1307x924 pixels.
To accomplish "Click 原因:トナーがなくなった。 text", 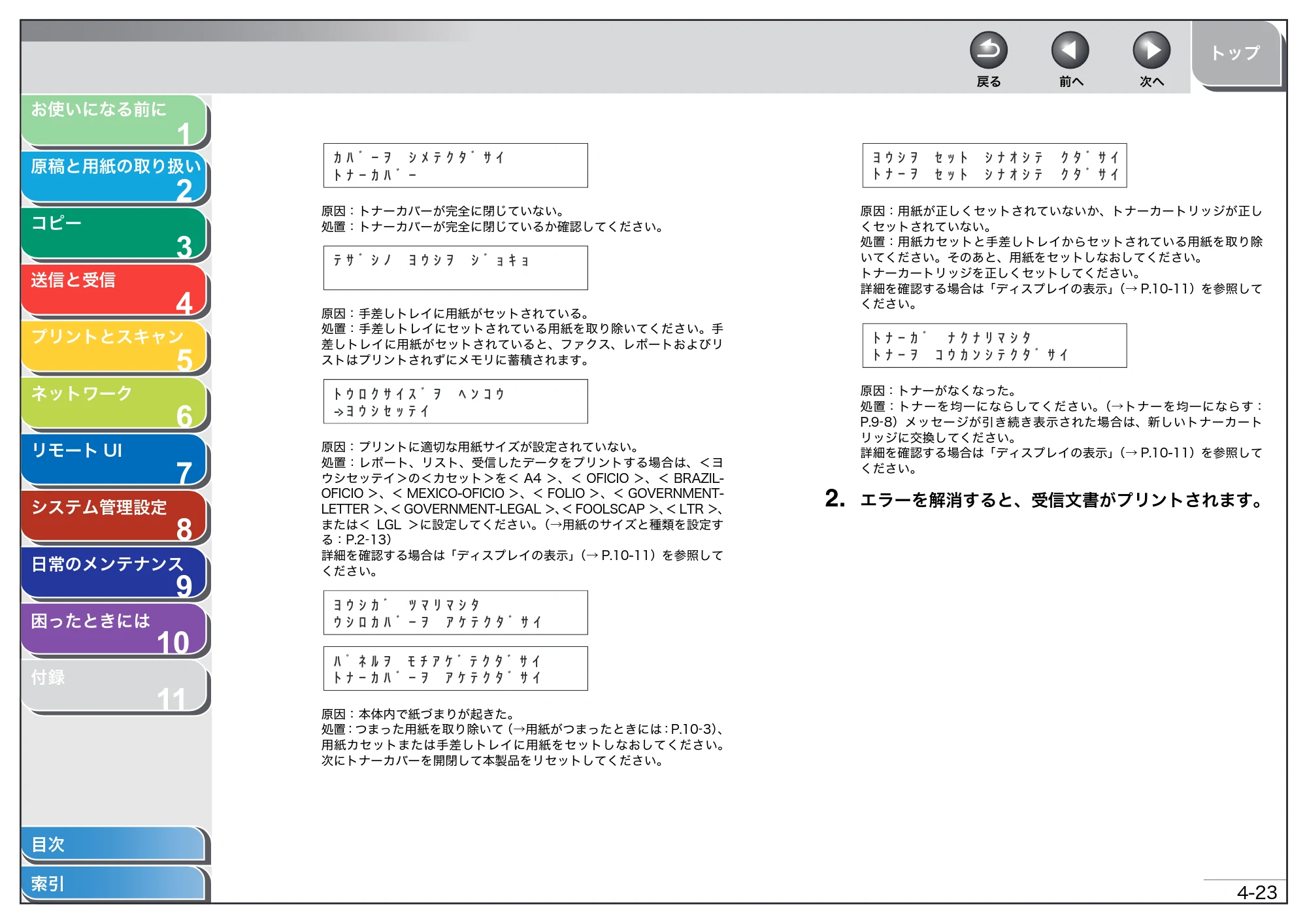I will pyautogui.click(x=938, y=391).
